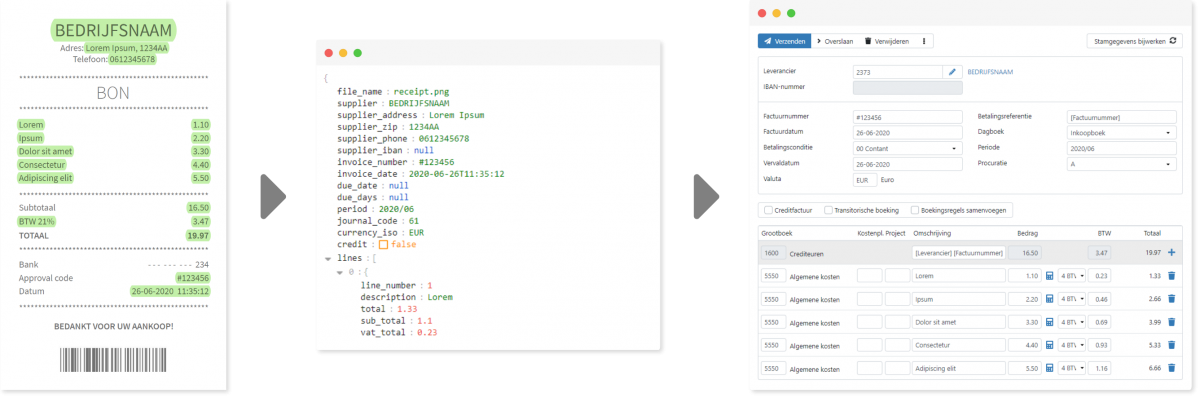Click calculator icon in Lorem row
The image size is (1200, 398).
1050,275
